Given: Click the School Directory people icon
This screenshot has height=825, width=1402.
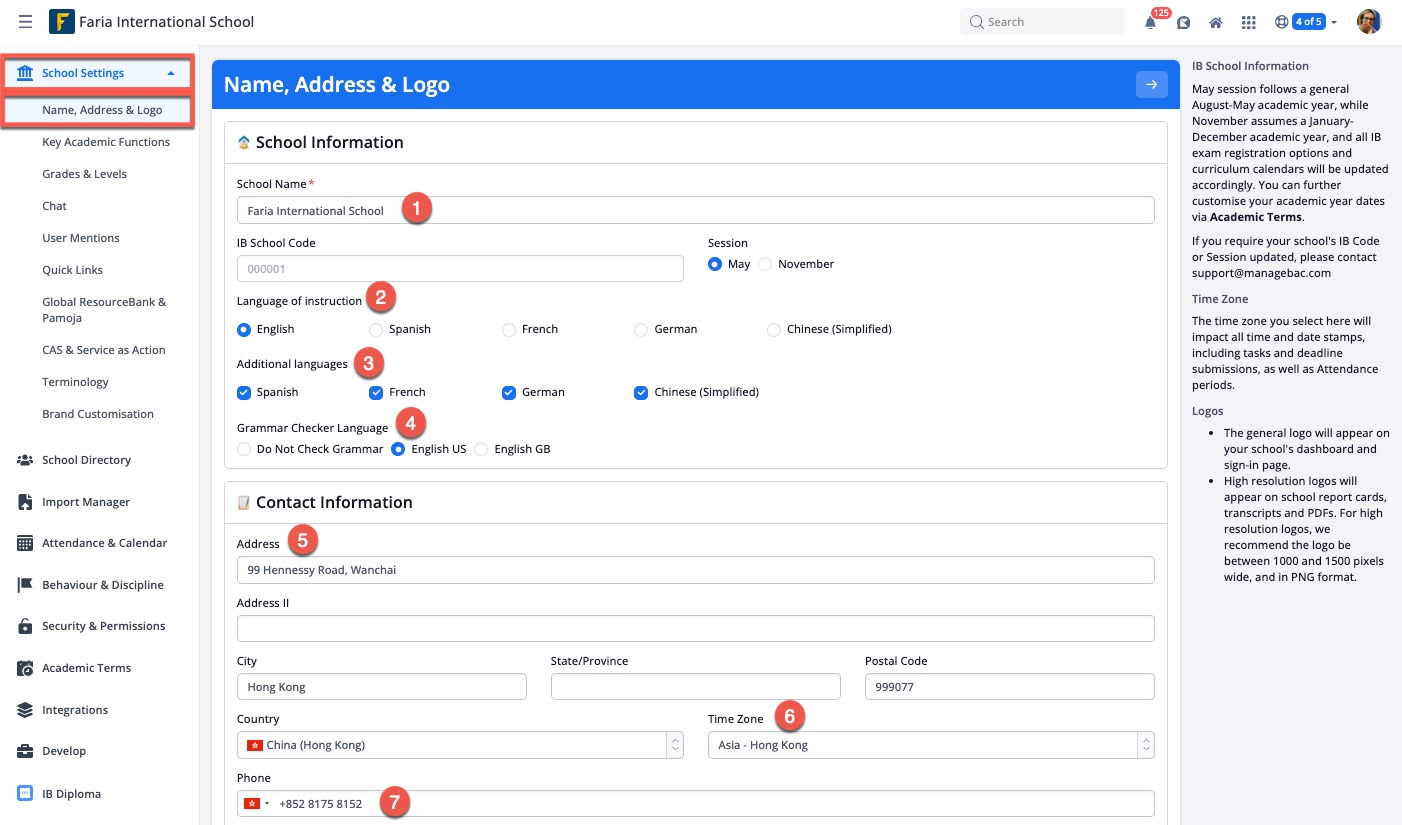Looking at the screenshot, I should click(x=25, y=460).
